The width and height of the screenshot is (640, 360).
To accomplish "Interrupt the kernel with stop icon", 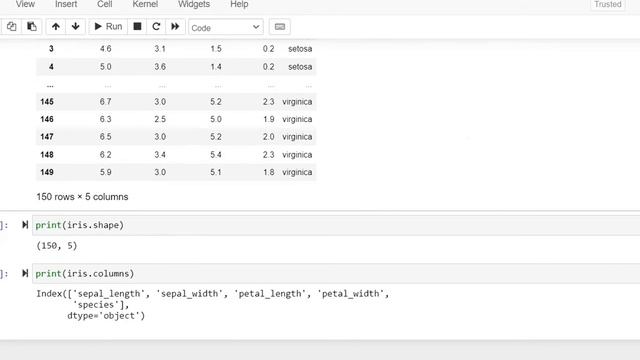I will (137, 27).
